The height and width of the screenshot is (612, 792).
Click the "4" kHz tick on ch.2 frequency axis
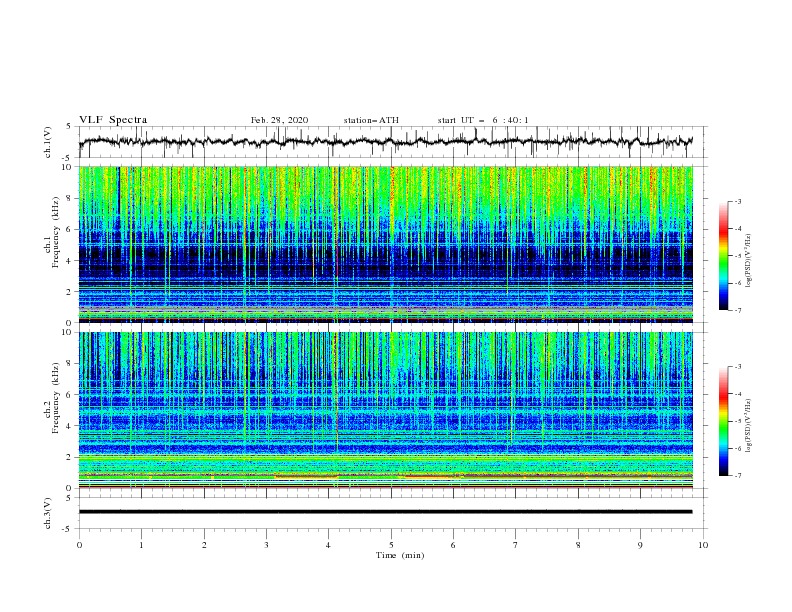70,426
